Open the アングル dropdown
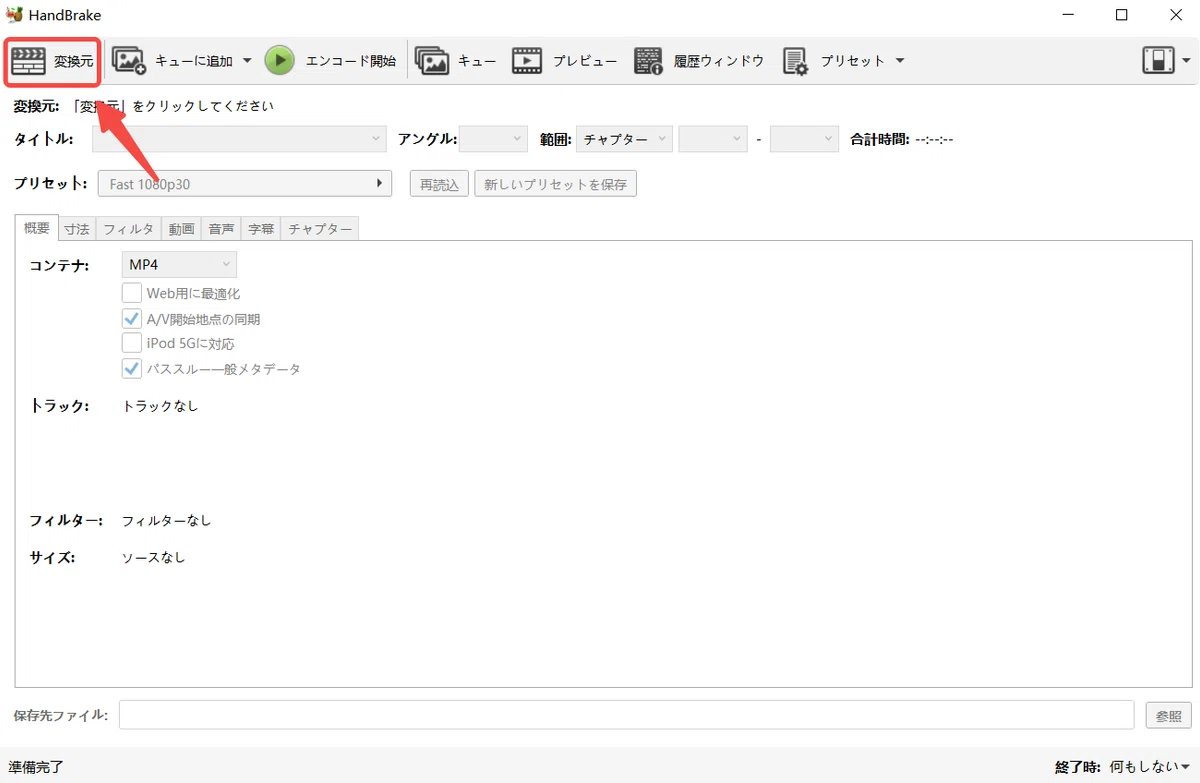 493,139
